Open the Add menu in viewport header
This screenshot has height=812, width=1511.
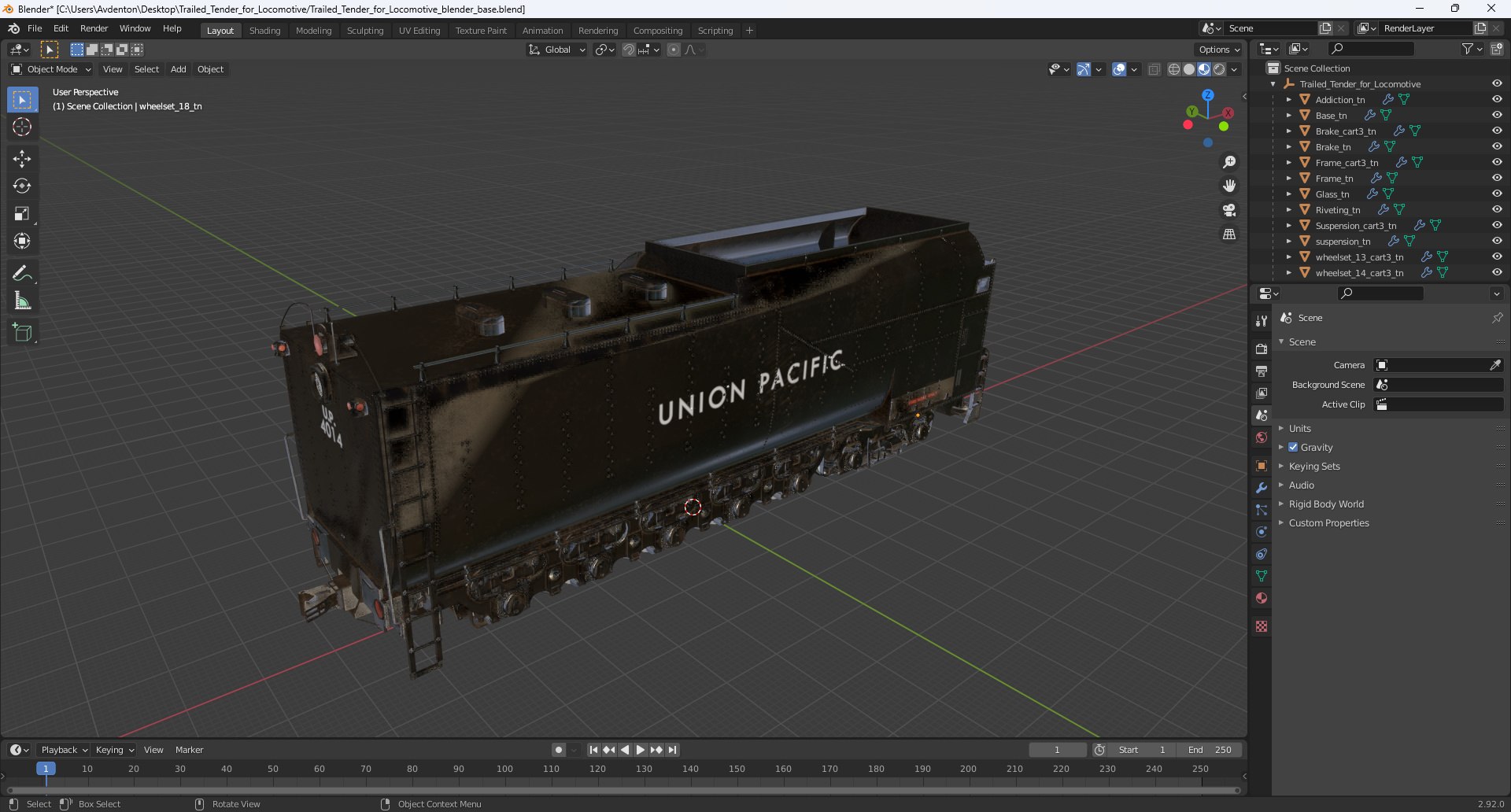click(x=179, y=69)
